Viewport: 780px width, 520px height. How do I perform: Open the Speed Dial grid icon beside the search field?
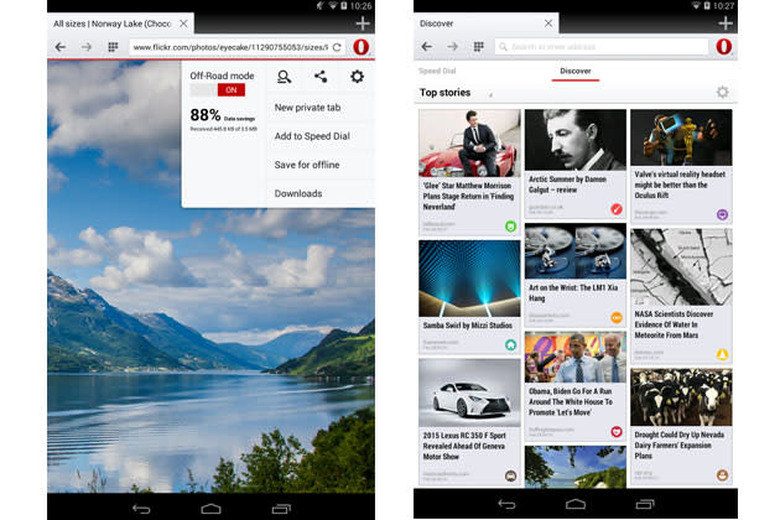pyautogui.click(x=479, y=47)
